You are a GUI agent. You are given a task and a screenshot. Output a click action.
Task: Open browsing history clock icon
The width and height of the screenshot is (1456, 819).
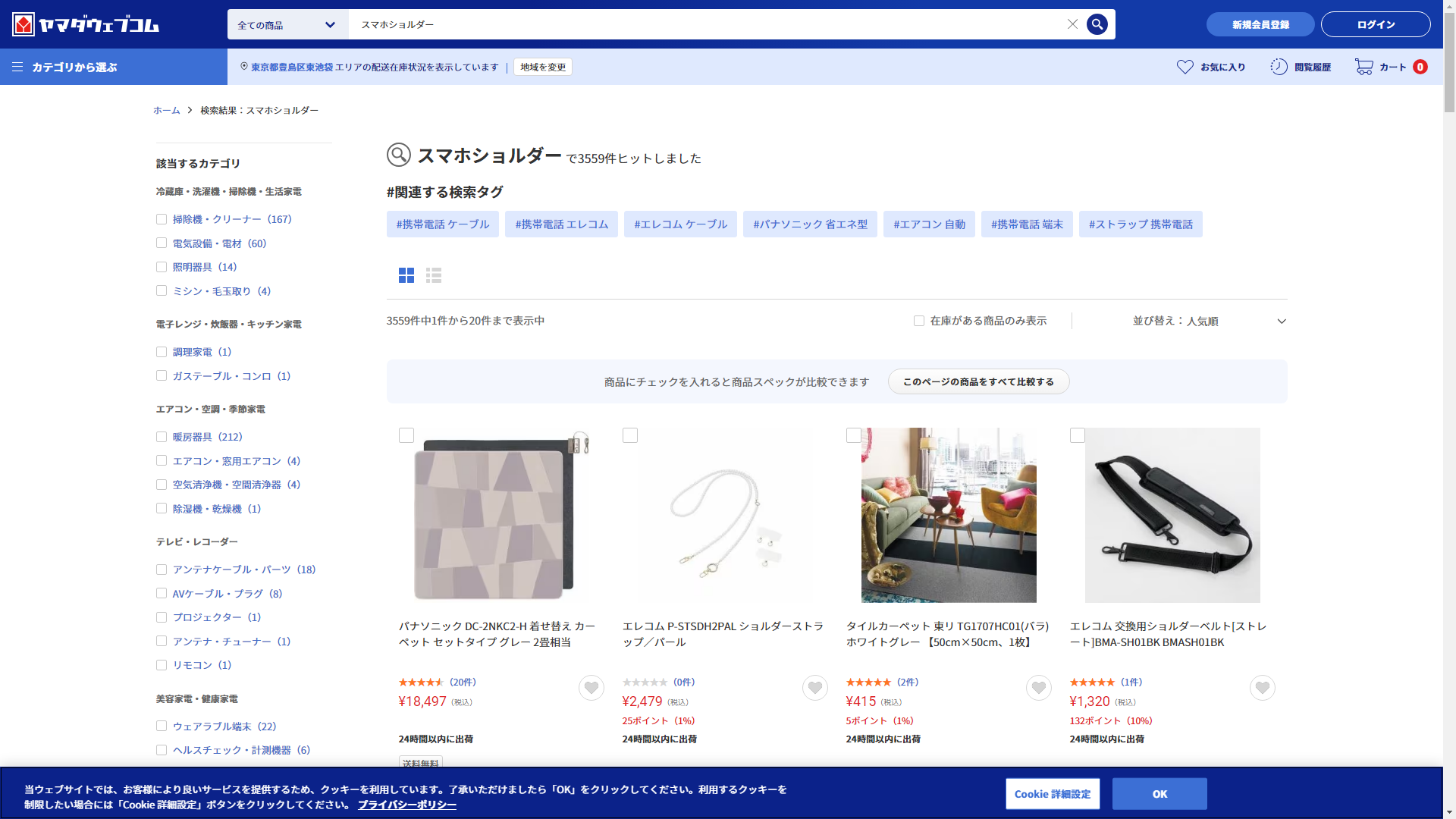coord(1279,67)
